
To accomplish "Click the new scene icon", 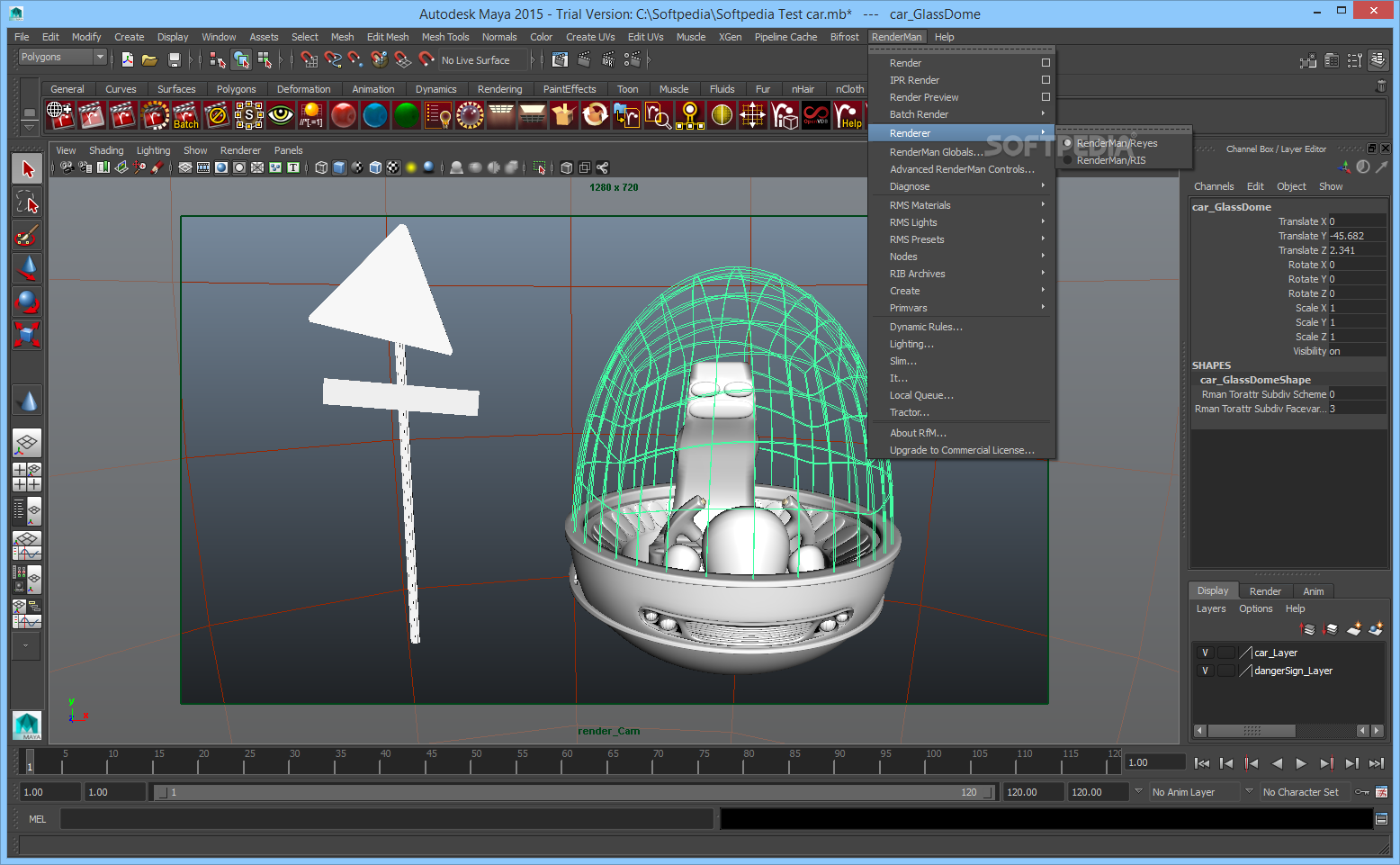I will coord(128,59).
